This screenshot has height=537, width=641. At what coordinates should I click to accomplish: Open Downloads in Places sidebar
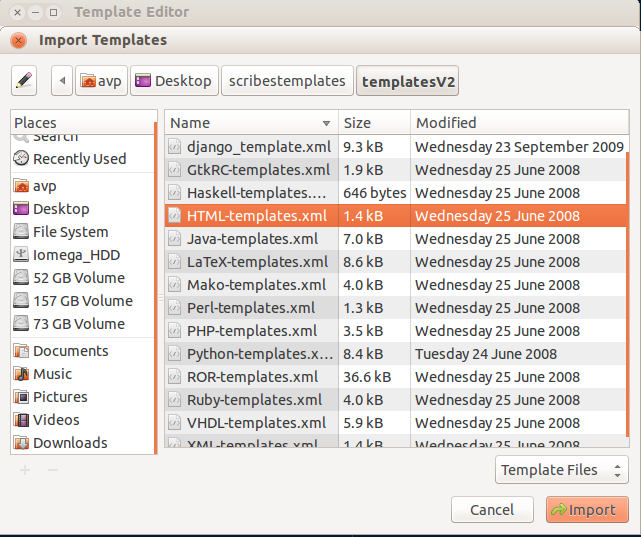83,443
